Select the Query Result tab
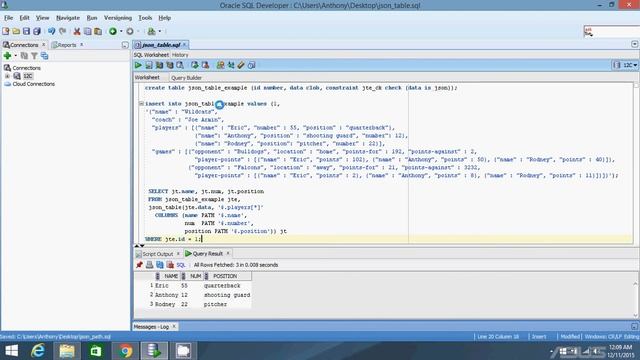The height and width of the screenshot is (360, 640). coord(207,254)
